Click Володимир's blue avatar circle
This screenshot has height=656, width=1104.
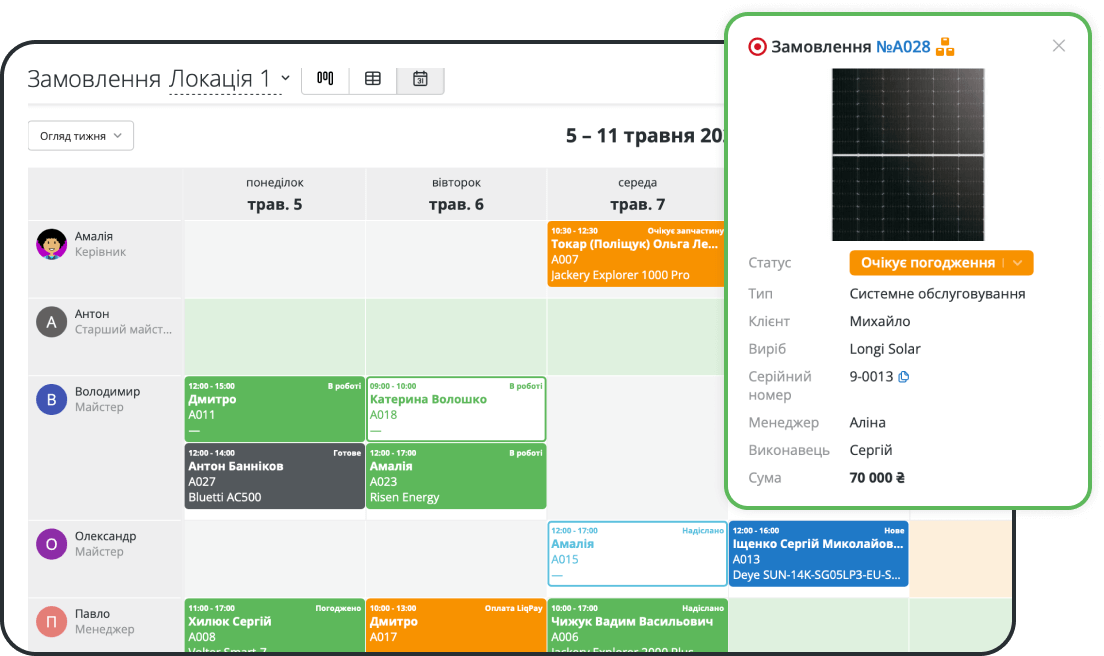(x=52, y=399)
